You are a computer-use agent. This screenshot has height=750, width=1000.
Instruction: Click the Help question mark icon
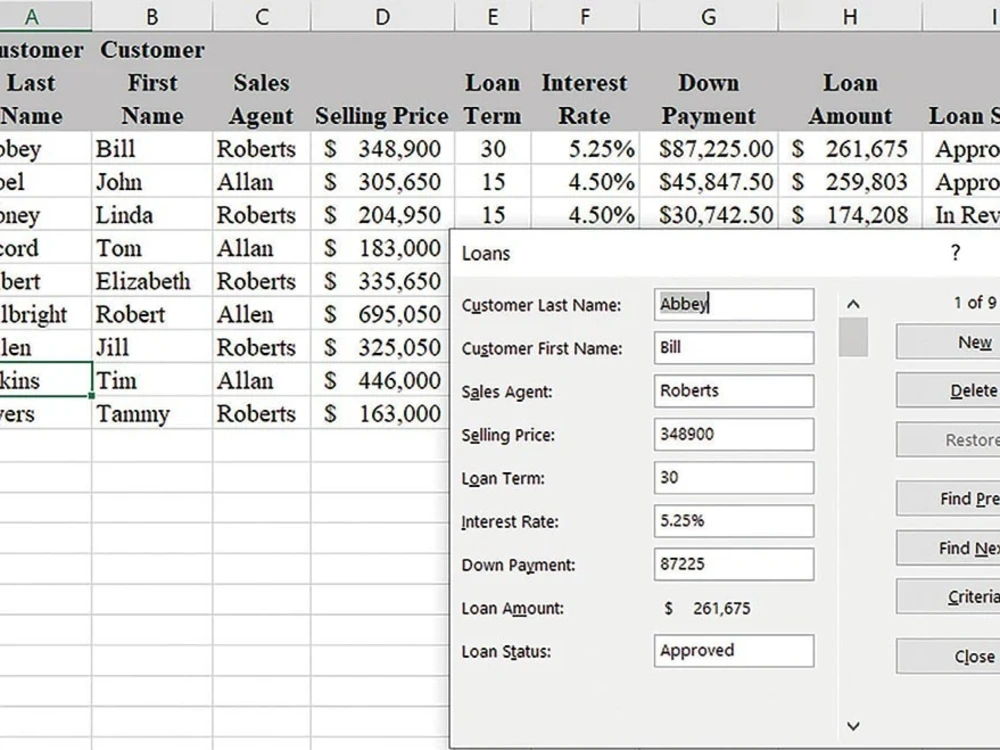pyautogui.click(x=954, y=254)
